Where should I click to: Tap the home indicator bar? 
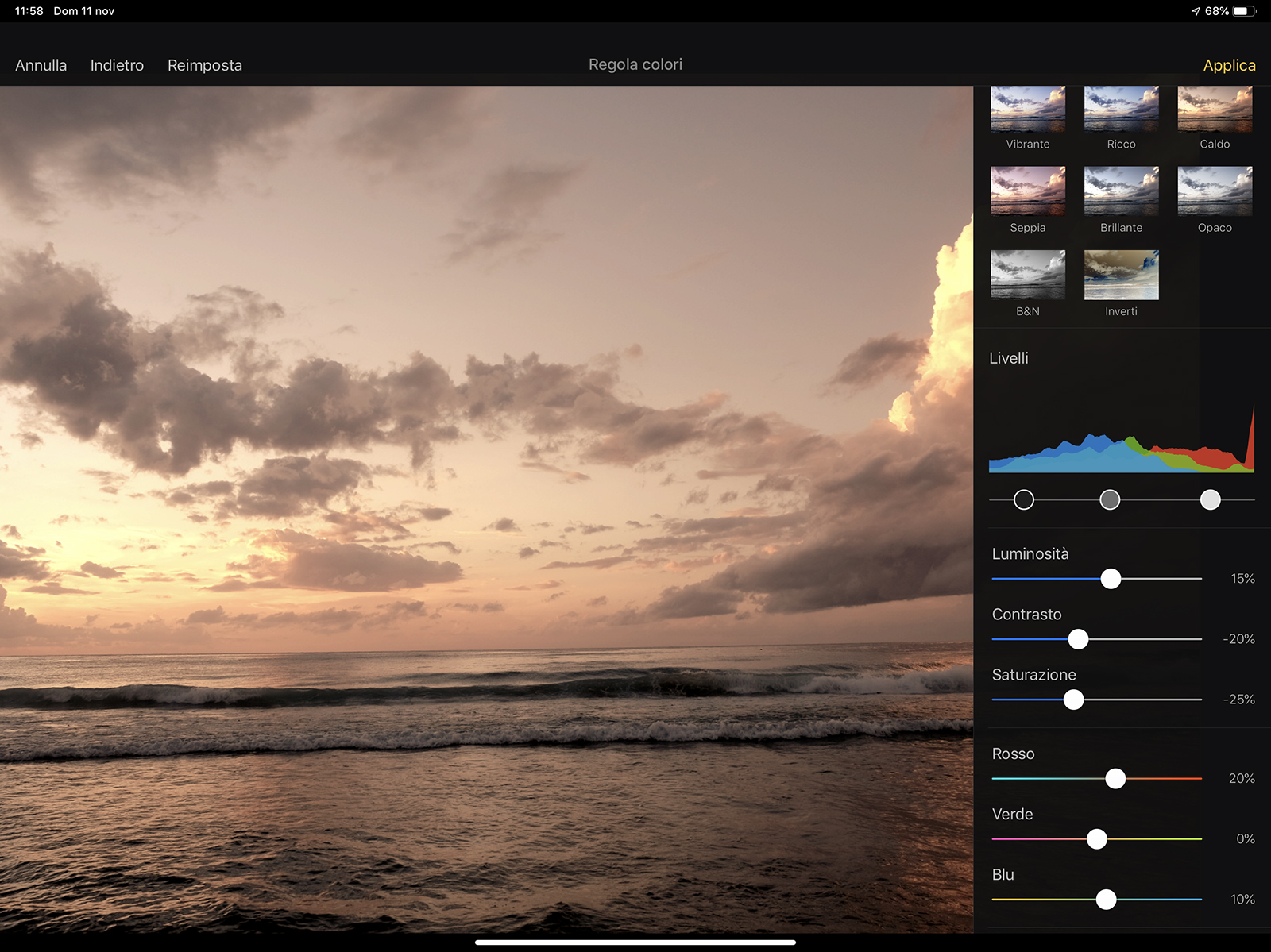[635, 942]
